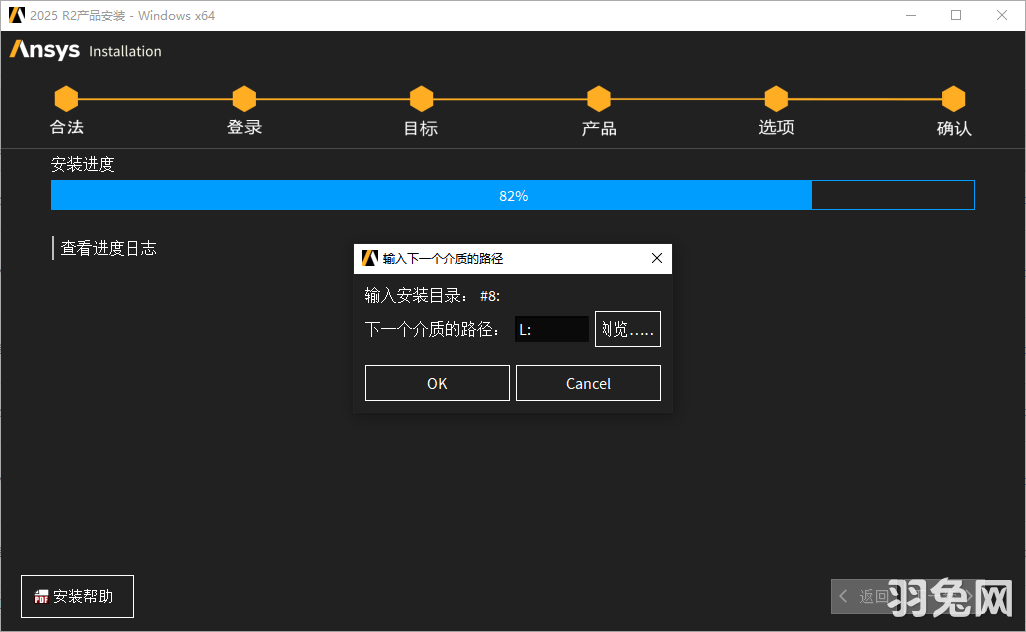Click the 选项 step hexagon icon
The width and height of the screenshot is (1026, 632).
click(x=776, y=98)
